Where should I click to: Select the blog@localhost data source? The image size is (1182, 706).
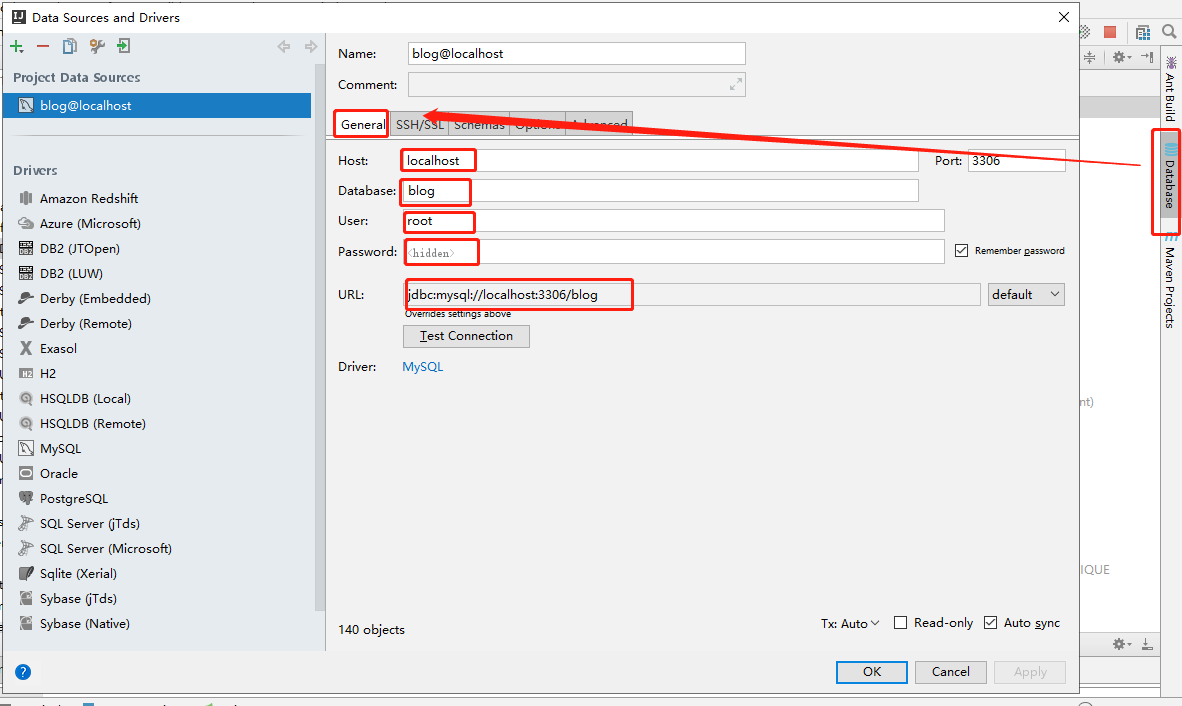tap(157, 105)
